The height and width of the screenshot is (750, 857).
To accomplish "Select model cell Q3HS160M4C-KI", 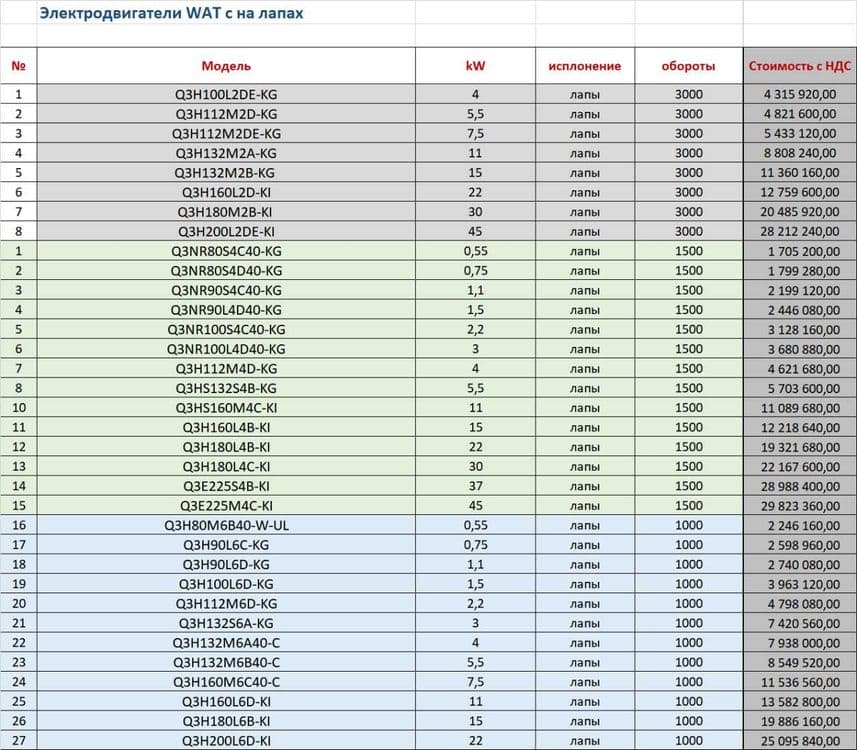I will point(226,408).
